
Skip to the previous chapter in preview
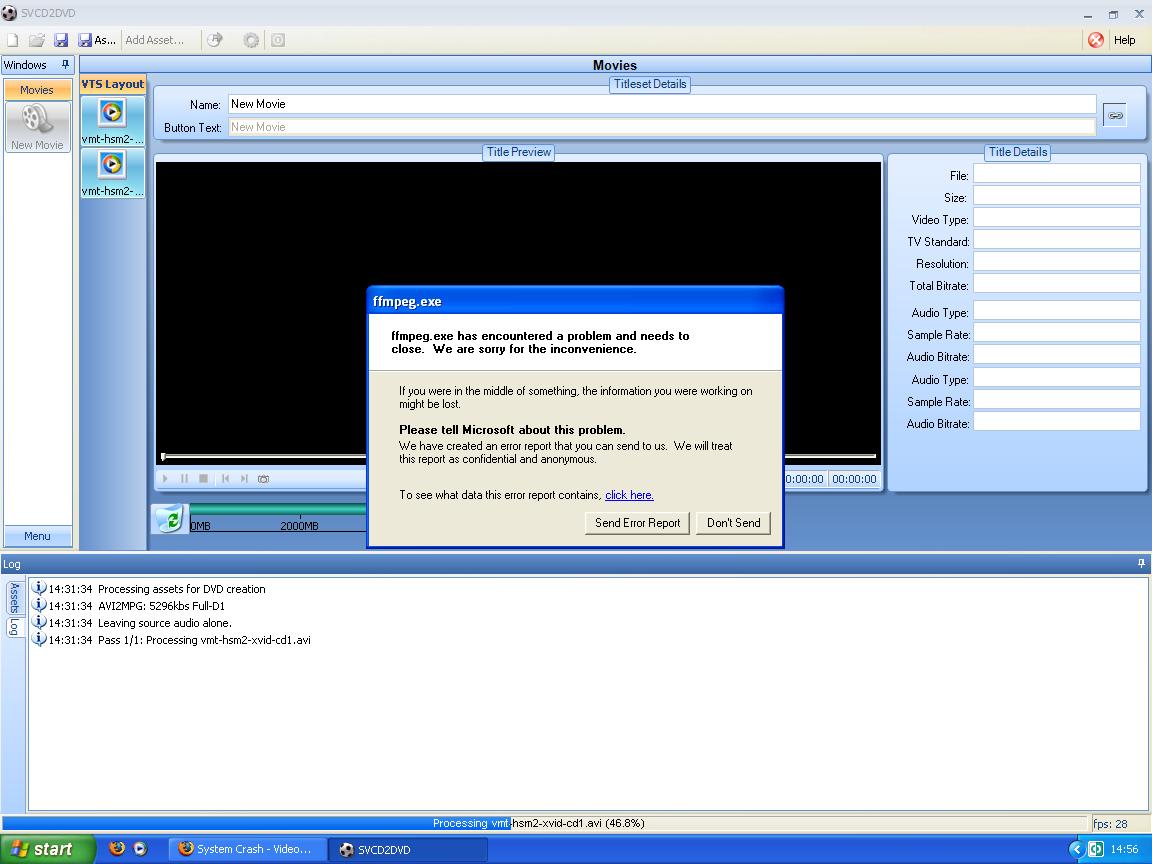225,478
